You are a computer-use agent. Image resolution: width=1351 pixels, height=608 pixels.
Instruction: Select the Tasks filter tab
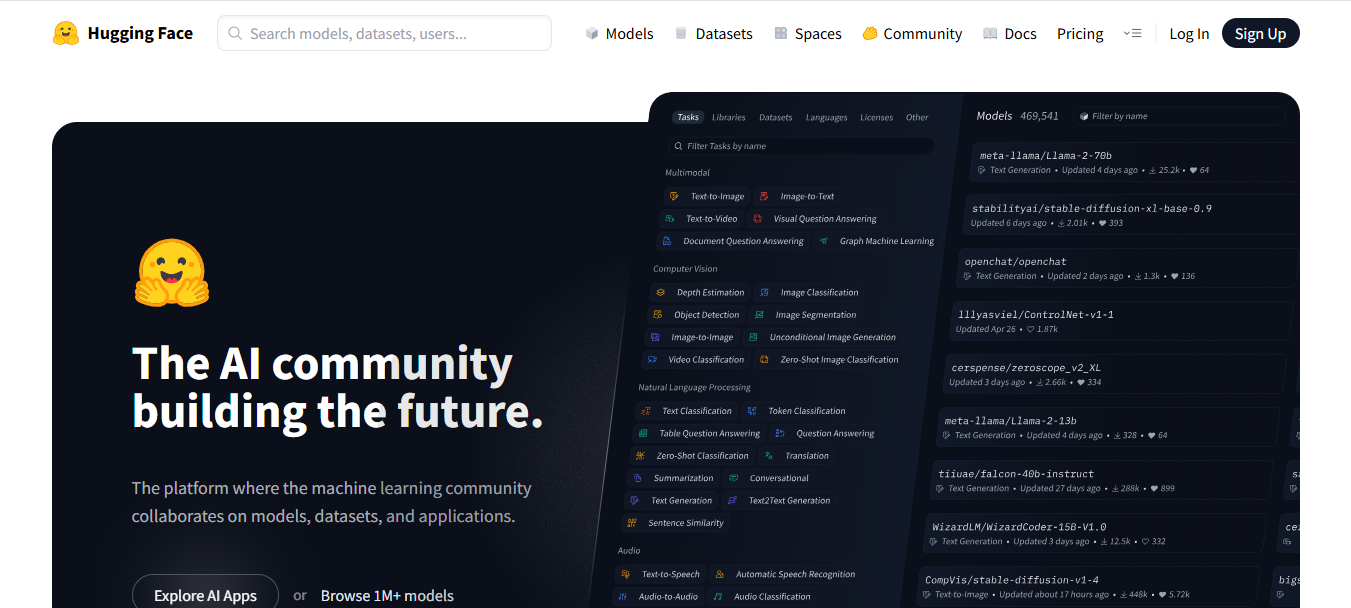coord(688,117)
